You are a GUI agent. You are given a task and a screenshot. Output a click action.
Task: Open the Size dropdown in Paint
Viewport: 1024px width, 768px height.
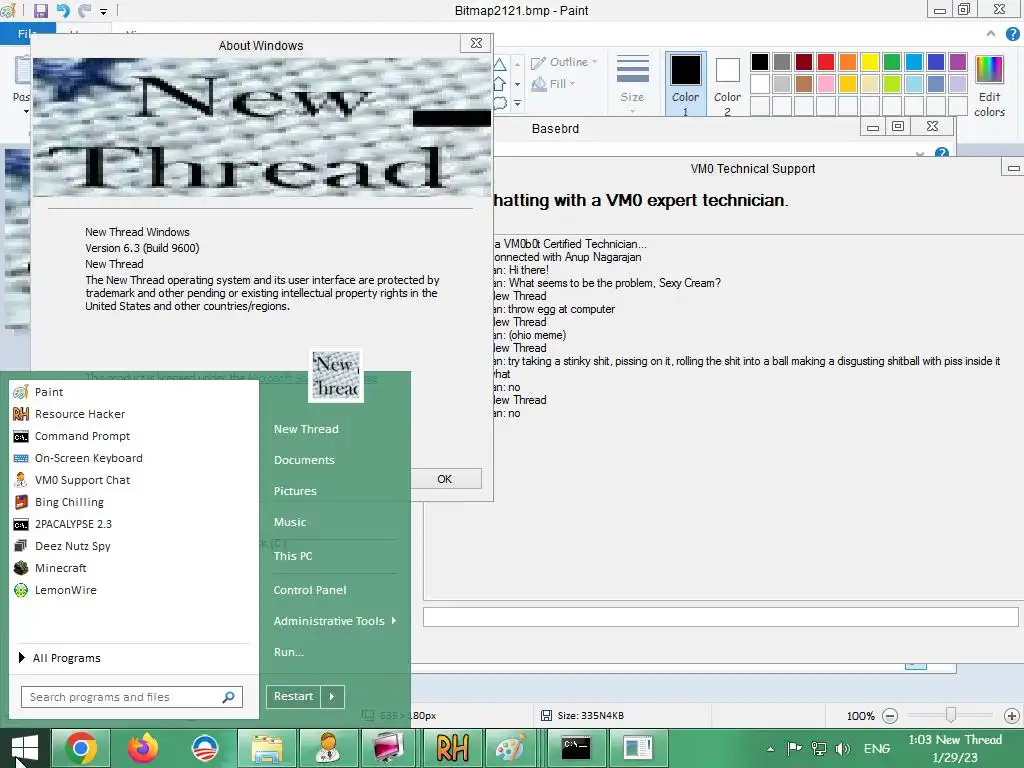tap(632, 84)
